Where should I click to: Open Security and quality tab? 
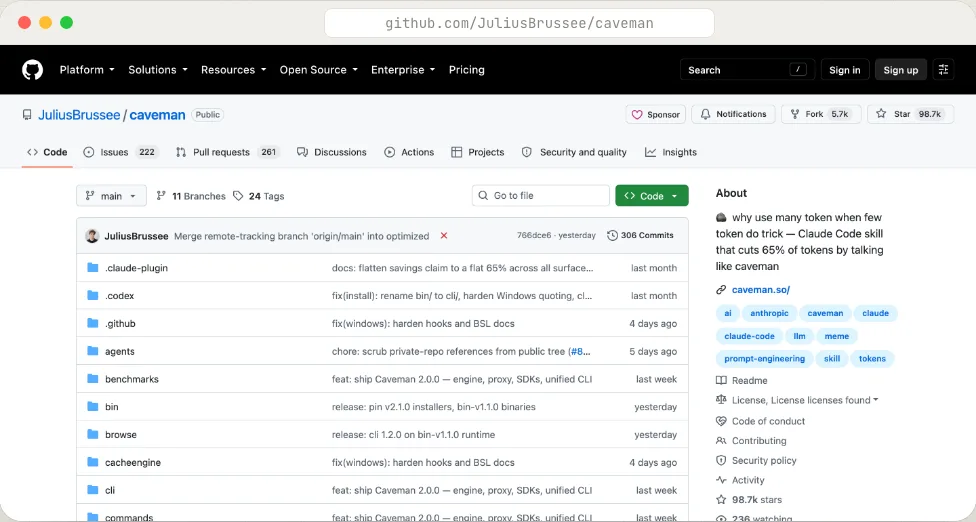(574, 152)
